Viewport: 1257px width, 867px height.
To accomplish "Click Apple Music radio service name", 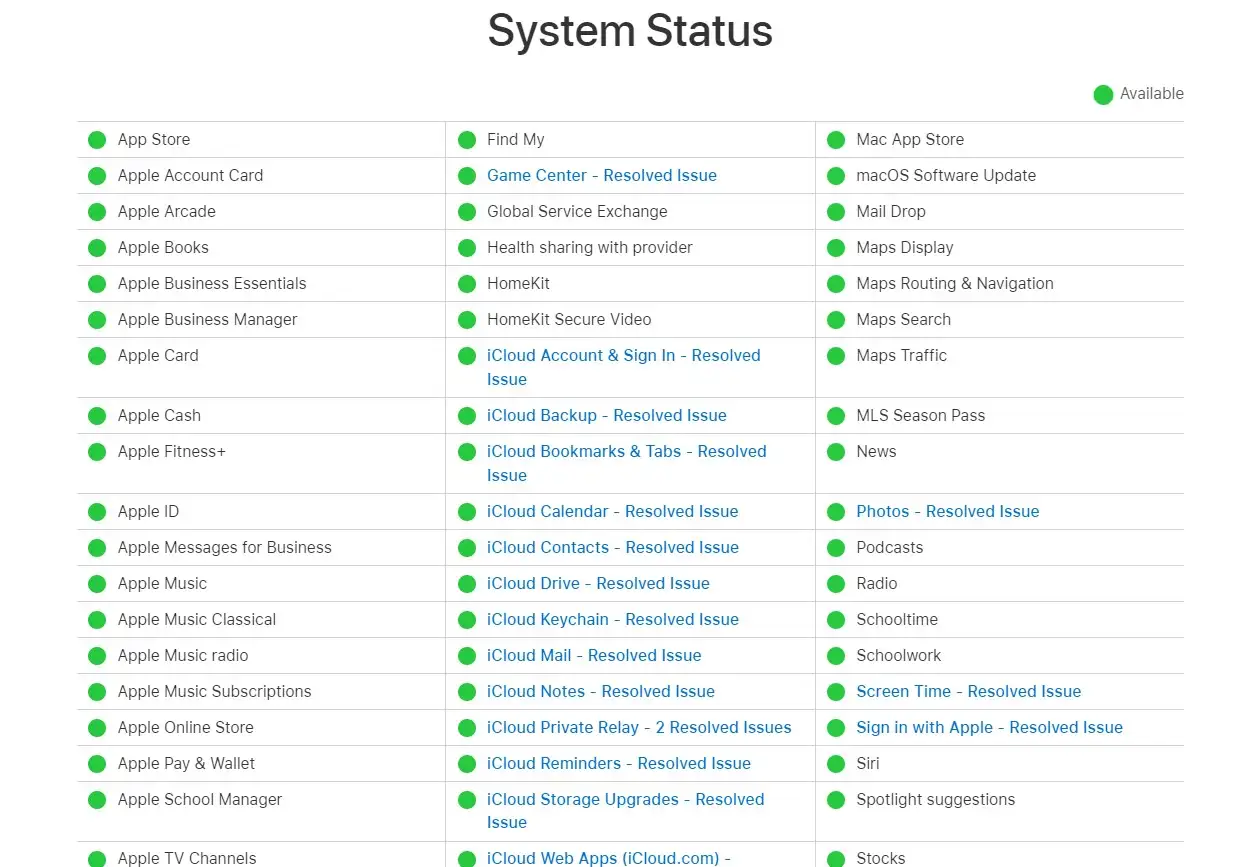I will (183, 655).
